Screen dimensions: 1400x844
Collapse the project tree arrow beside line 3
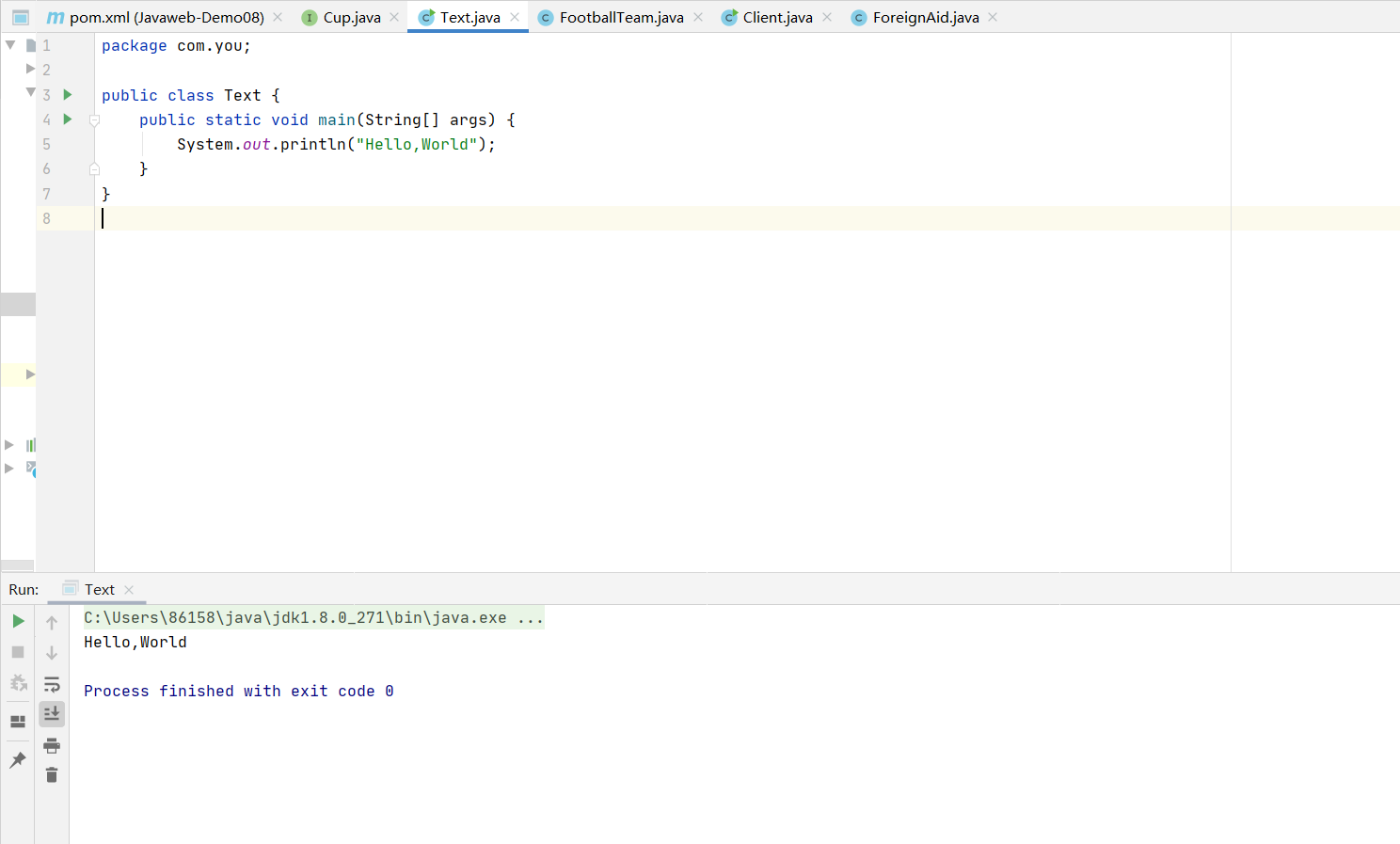pos(30,92)
